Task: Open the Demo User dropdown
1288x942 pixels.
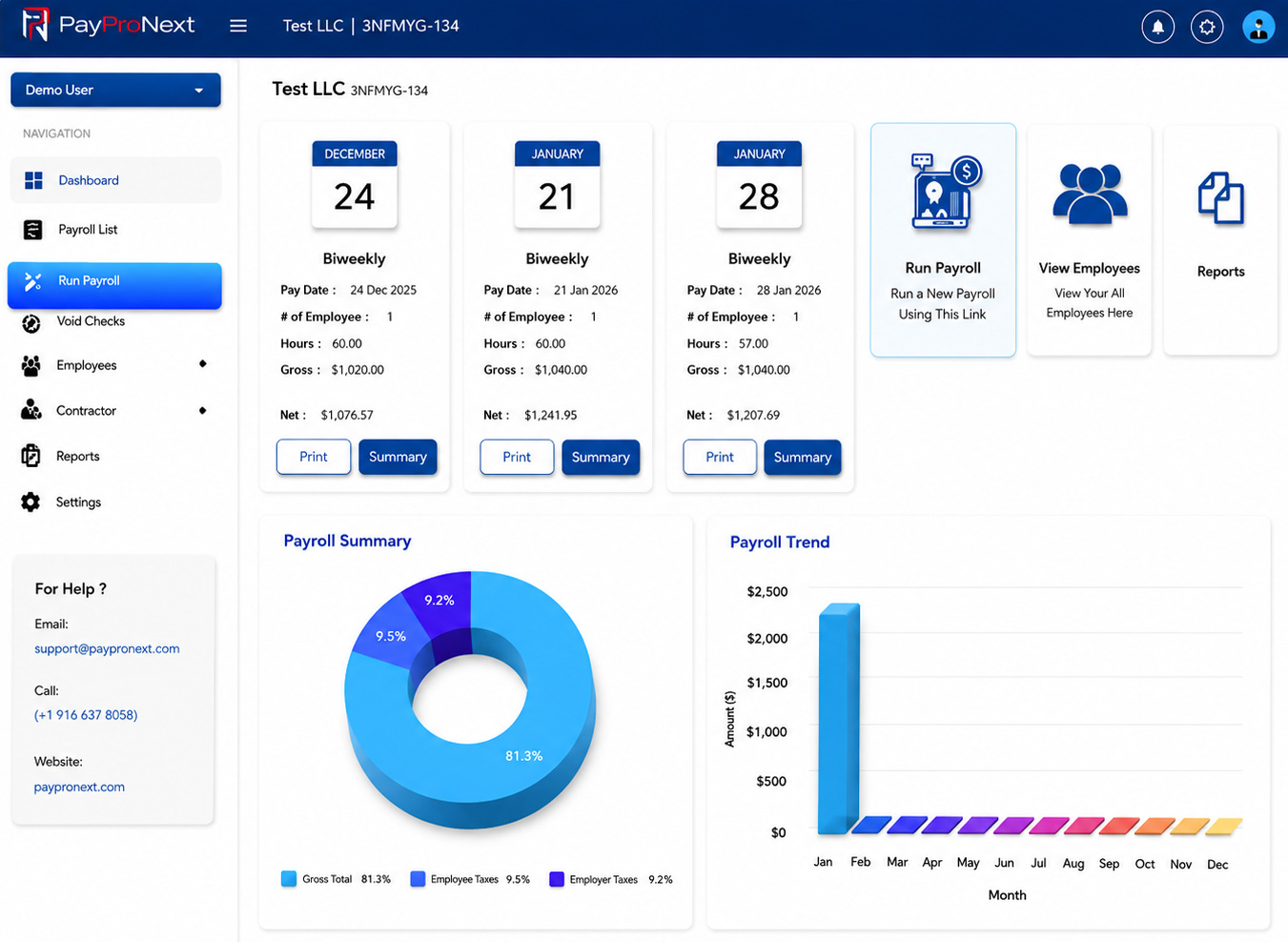Action: (115, 90)
